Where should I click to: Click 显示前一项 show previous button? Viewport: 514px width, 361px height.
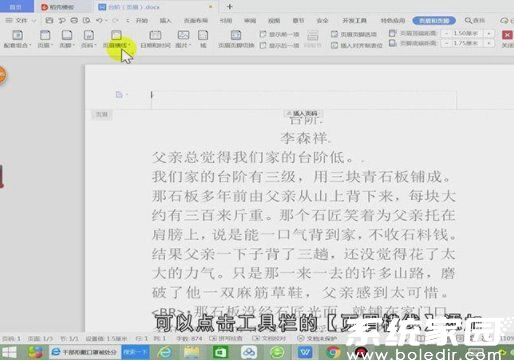pyautogui.click(x=279, y=34)
